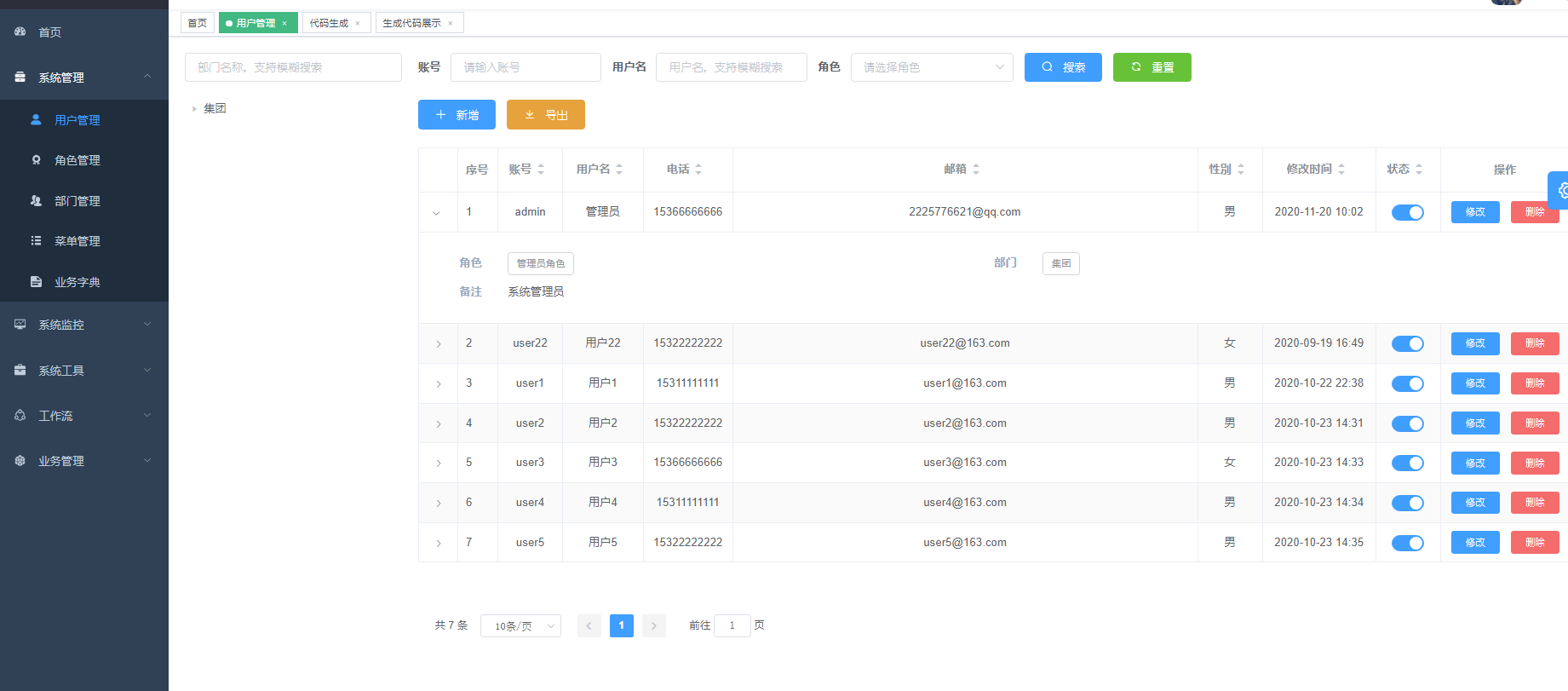Click the 前往 page number input

click(732, 625)
